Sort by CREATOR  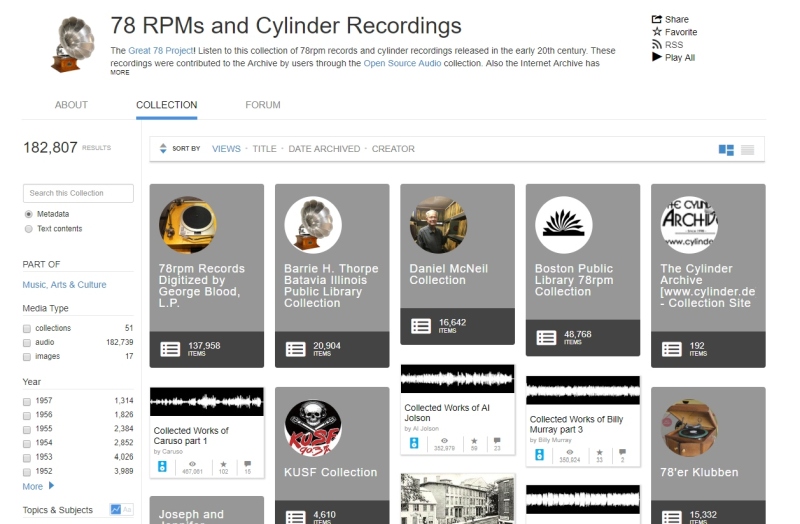coord(393,149)
